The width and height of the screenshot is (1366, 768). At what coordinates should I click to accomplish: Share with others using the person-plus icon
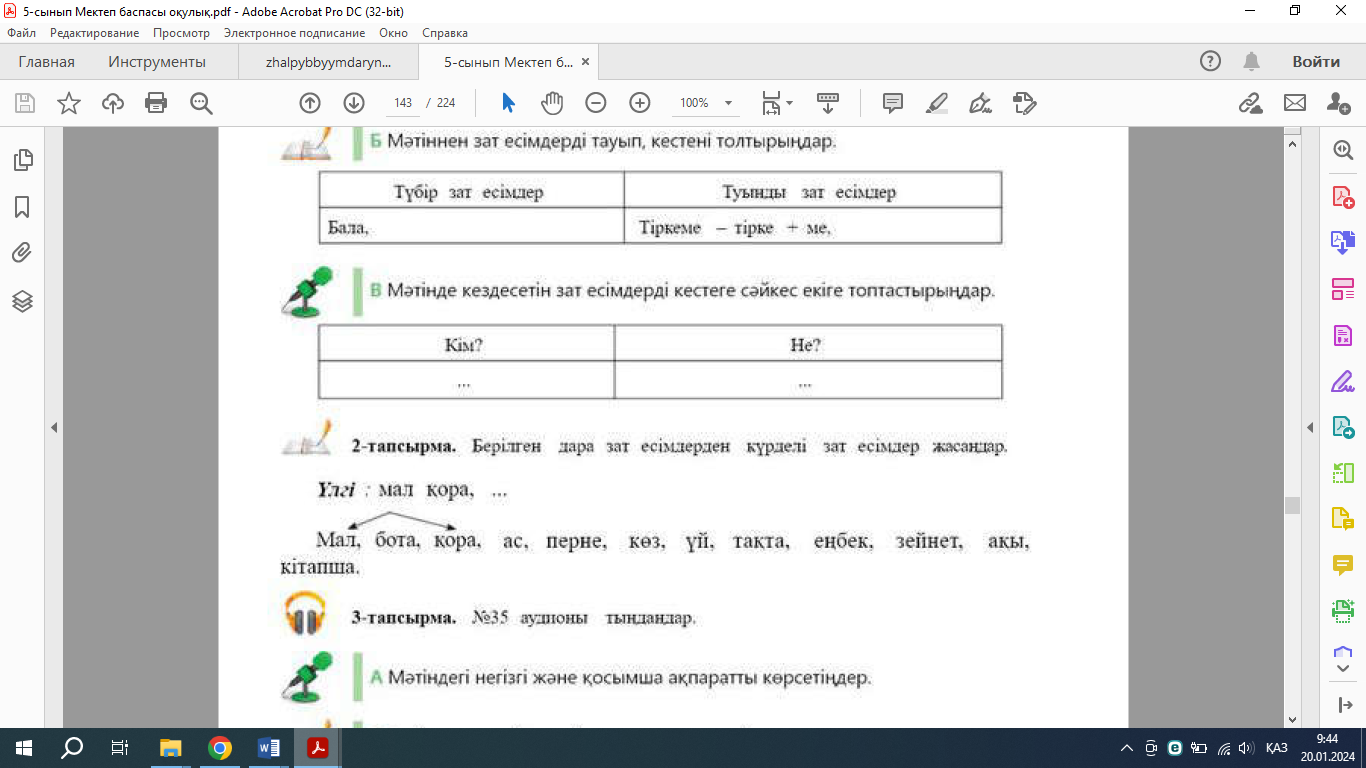pos(1338,103)
